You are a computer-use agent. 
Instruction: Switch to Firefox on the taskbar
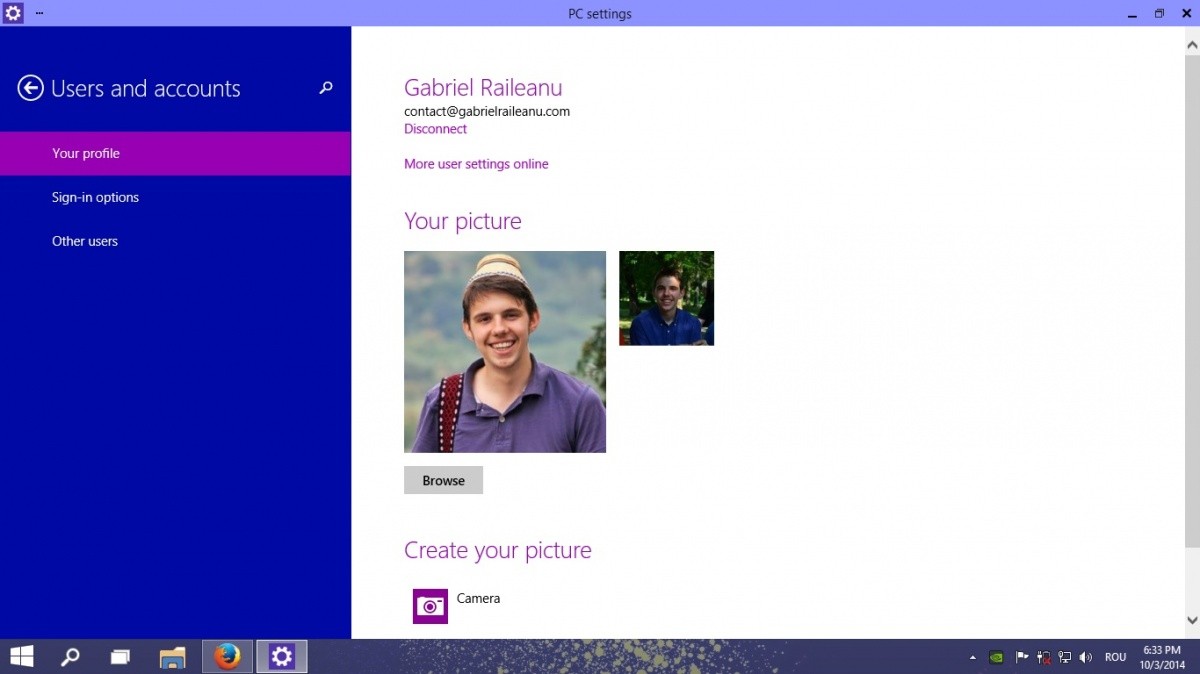point(227,656)
